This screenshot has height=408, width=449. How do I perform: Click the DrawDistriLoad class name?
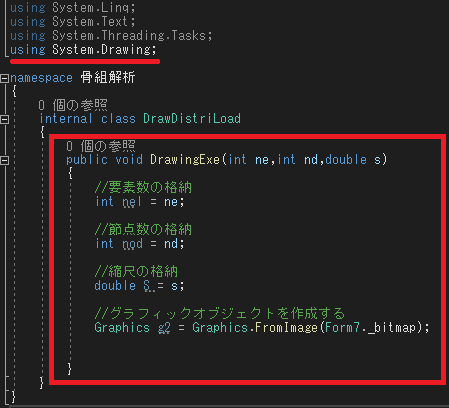192,119
